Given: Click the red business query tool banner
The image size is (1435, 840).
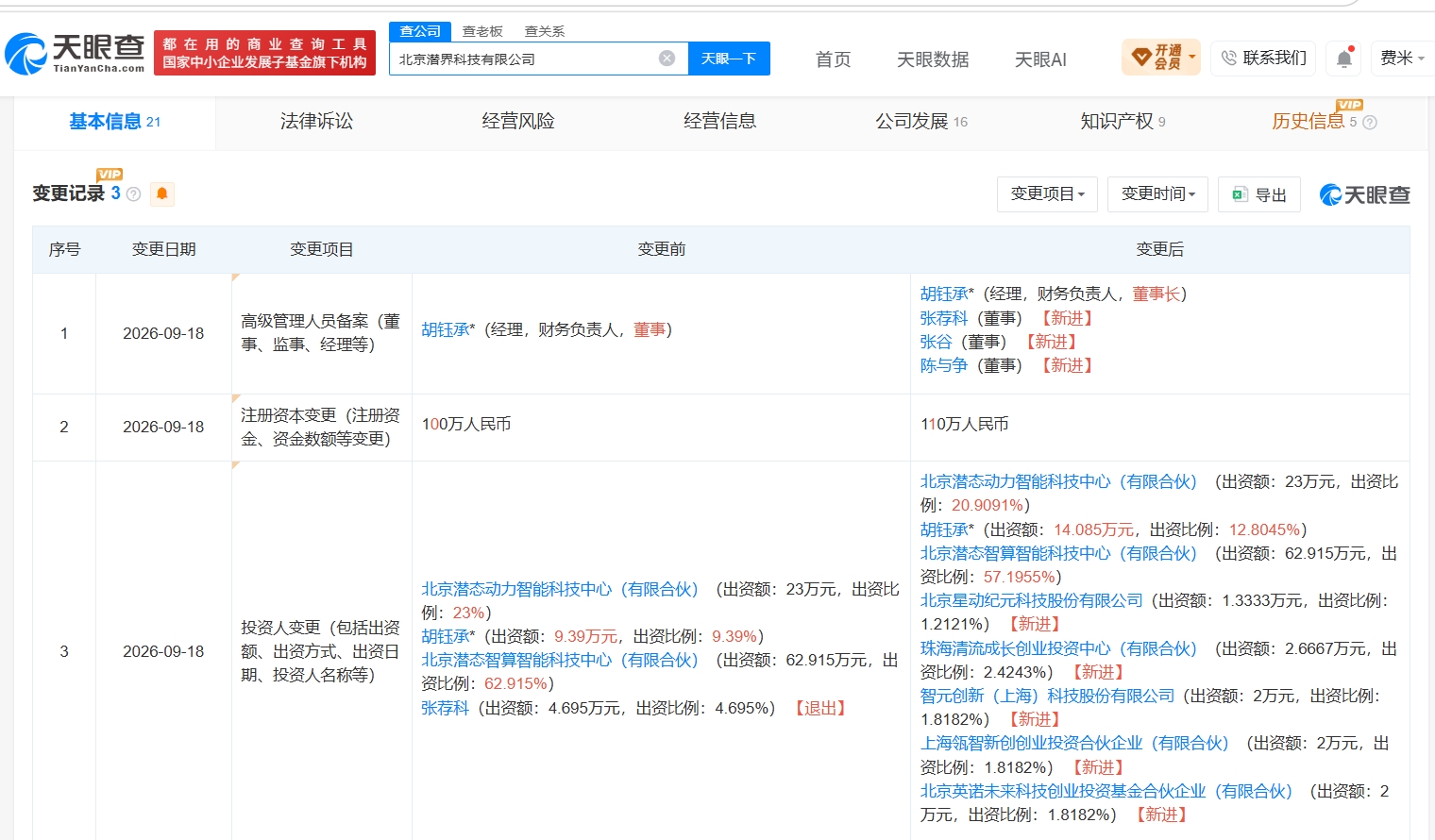Looking at the screenshot, I should click(264, 53).
